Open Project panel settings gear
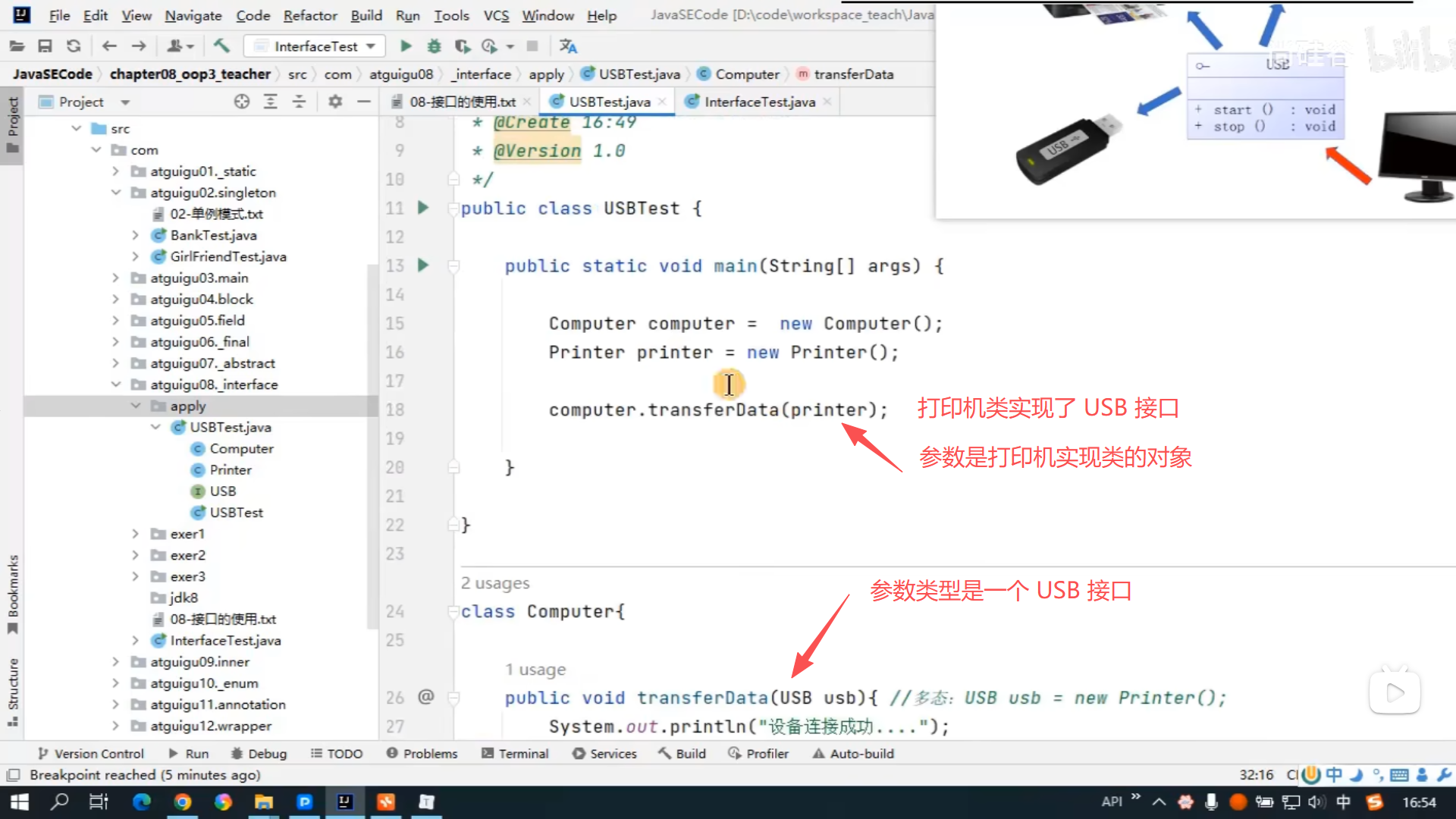The image size is (1456, 819). [x=335, y=102]
